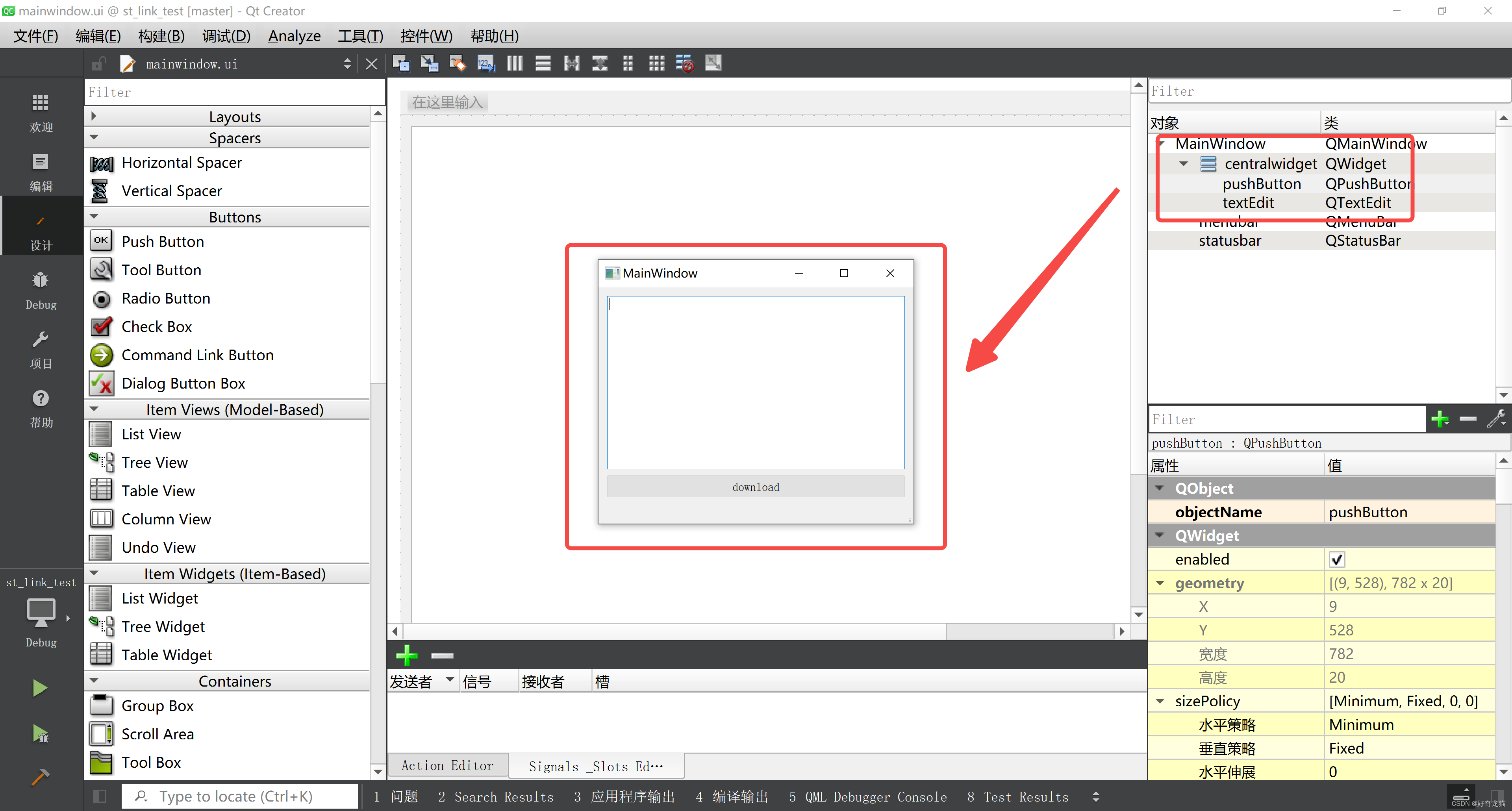Screen dimensions: 1512x811
Task: Click the green Run button in sidebar
Action: click(39, 687)
